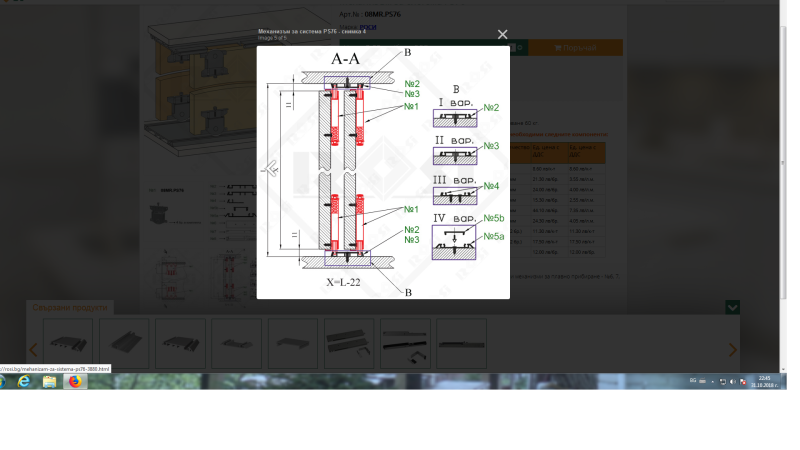
Task: Open the second related product thumbnail
Action: [124, 343]
